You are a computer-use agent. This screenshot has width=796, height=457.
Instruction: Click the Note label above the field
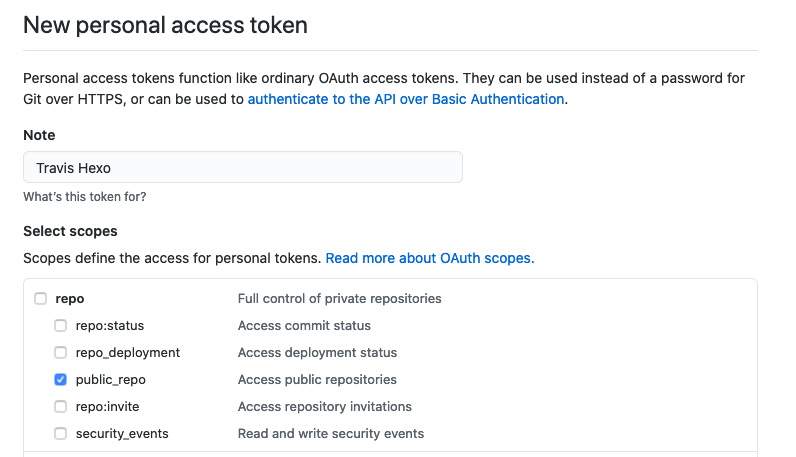pyautogui.click(x=39, y=135)
